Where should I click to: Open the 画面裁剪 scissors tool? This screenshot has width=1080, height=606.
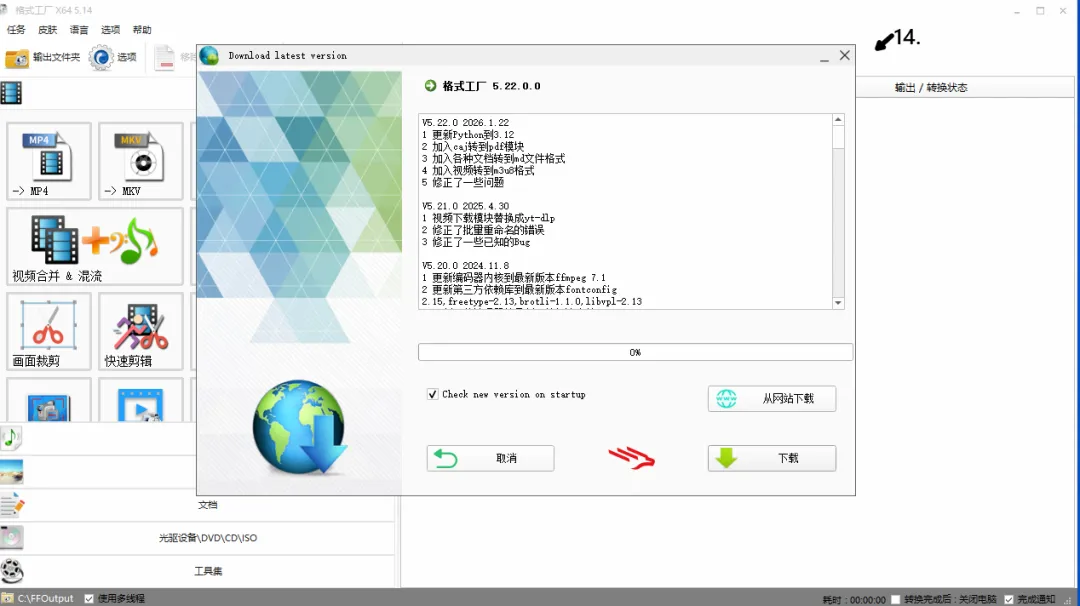point(49,331)
